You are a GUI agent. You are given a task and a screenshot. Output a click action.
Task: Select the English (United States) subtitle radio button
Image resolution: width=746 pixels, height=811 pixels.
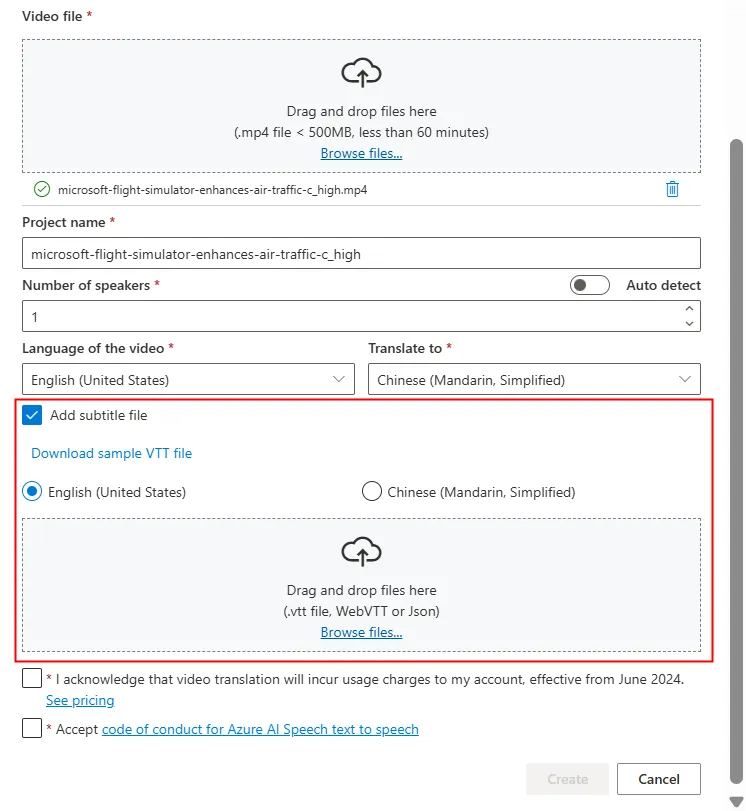tap(32, 491)
